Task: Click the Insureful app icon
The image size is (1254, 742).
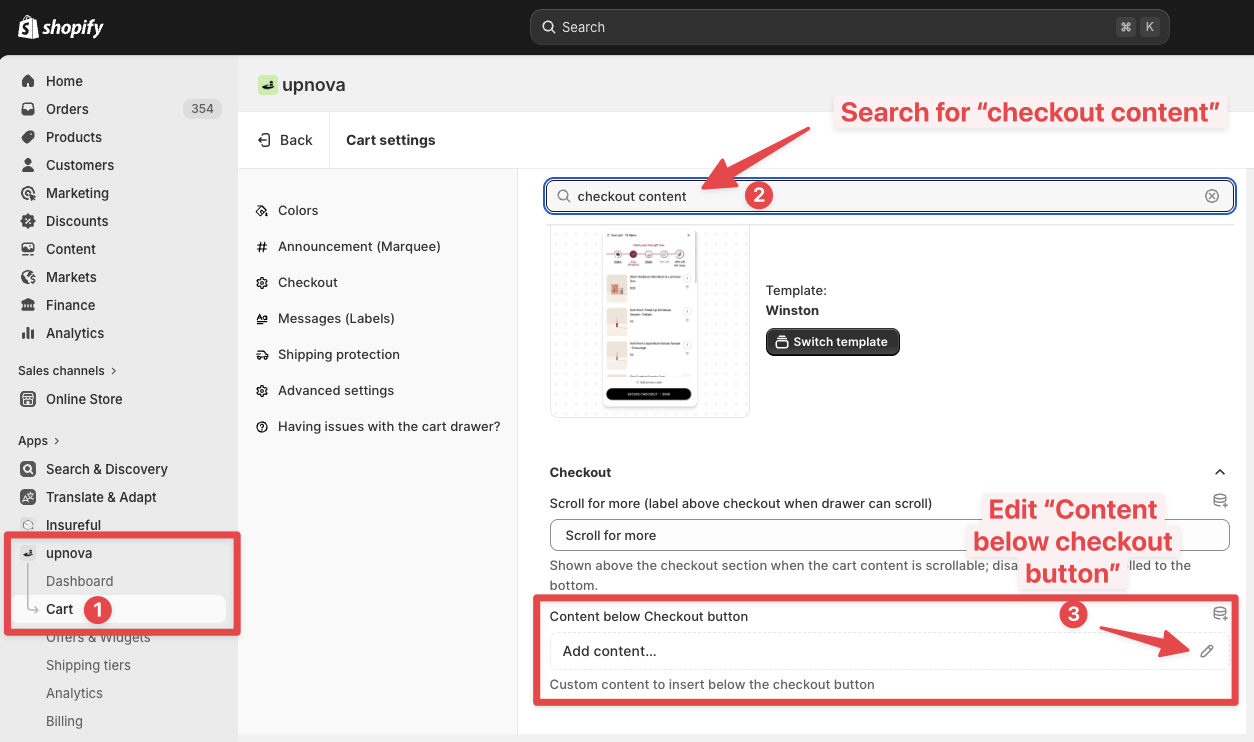Action: (28, 525)
